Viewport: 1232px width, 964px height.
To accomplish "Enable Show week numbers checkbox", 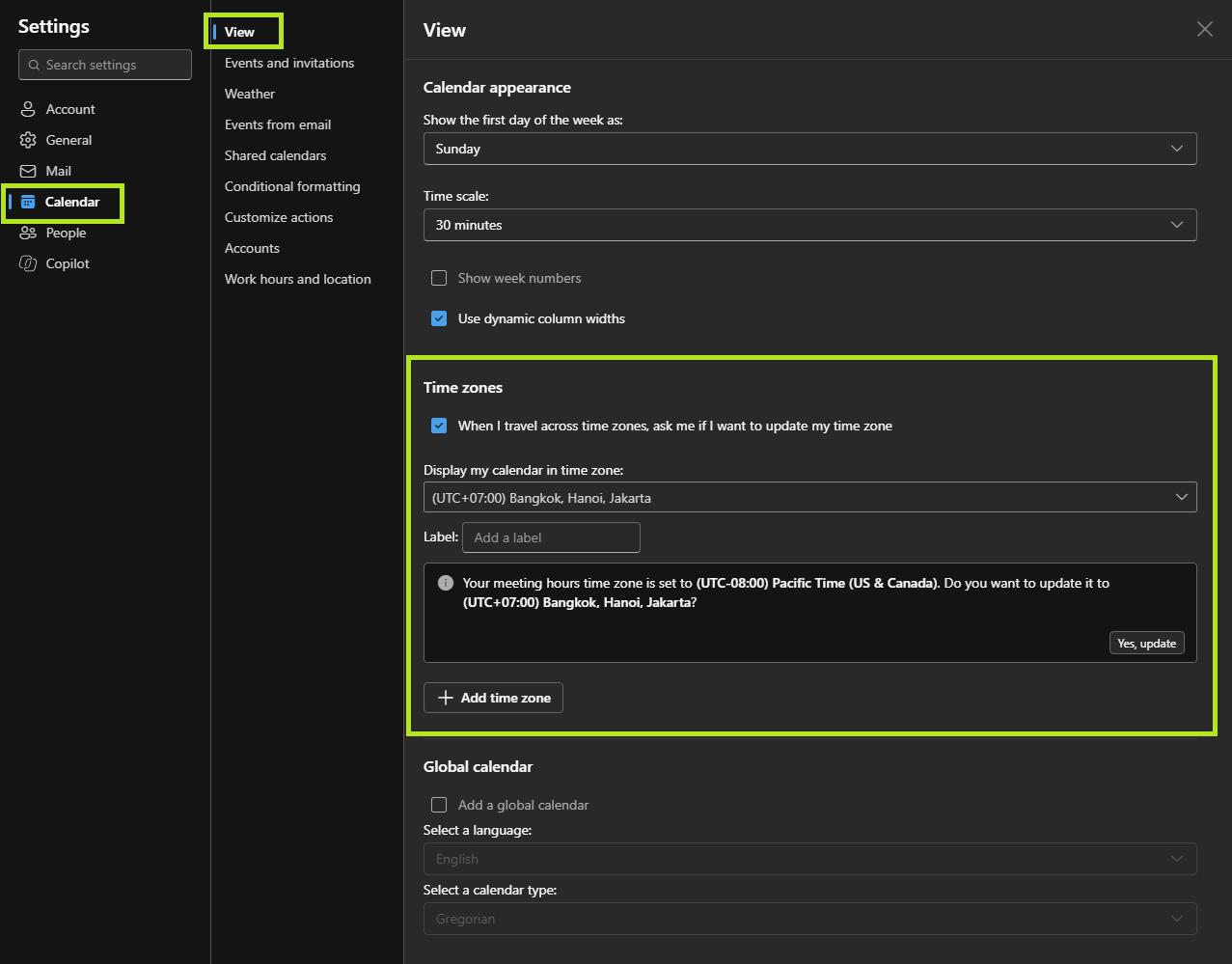I will point(439,278).
